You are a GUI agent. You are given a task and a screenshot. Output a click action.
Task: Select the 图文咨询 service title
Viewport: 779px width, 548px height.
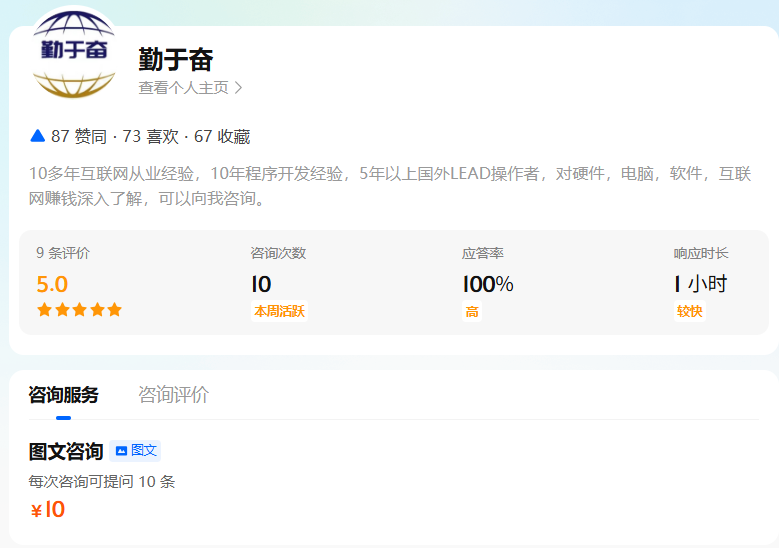pos(66,452)
